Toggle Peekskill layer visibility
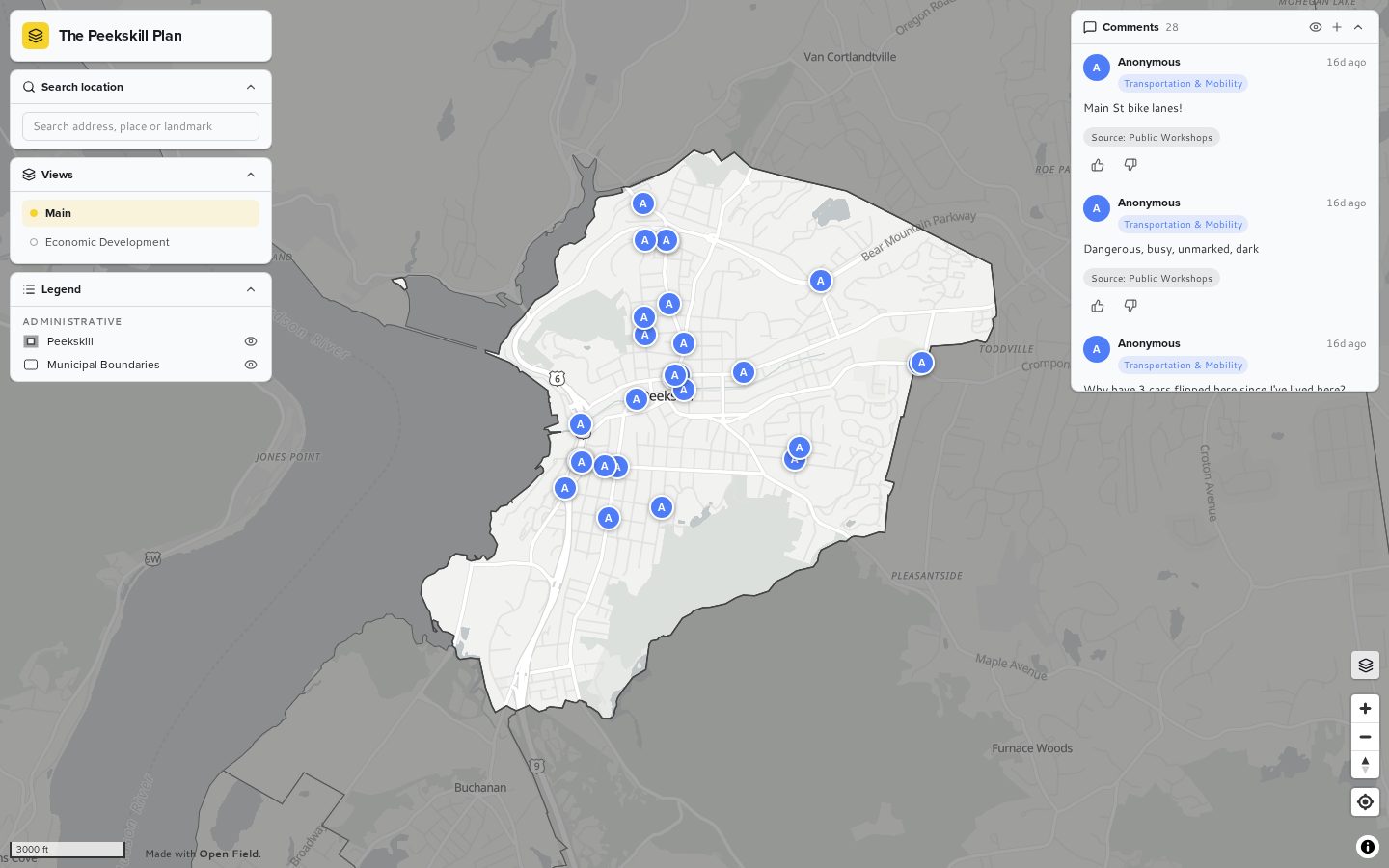The width and height of the screenshot is (1389, 868). click(251, 341)
